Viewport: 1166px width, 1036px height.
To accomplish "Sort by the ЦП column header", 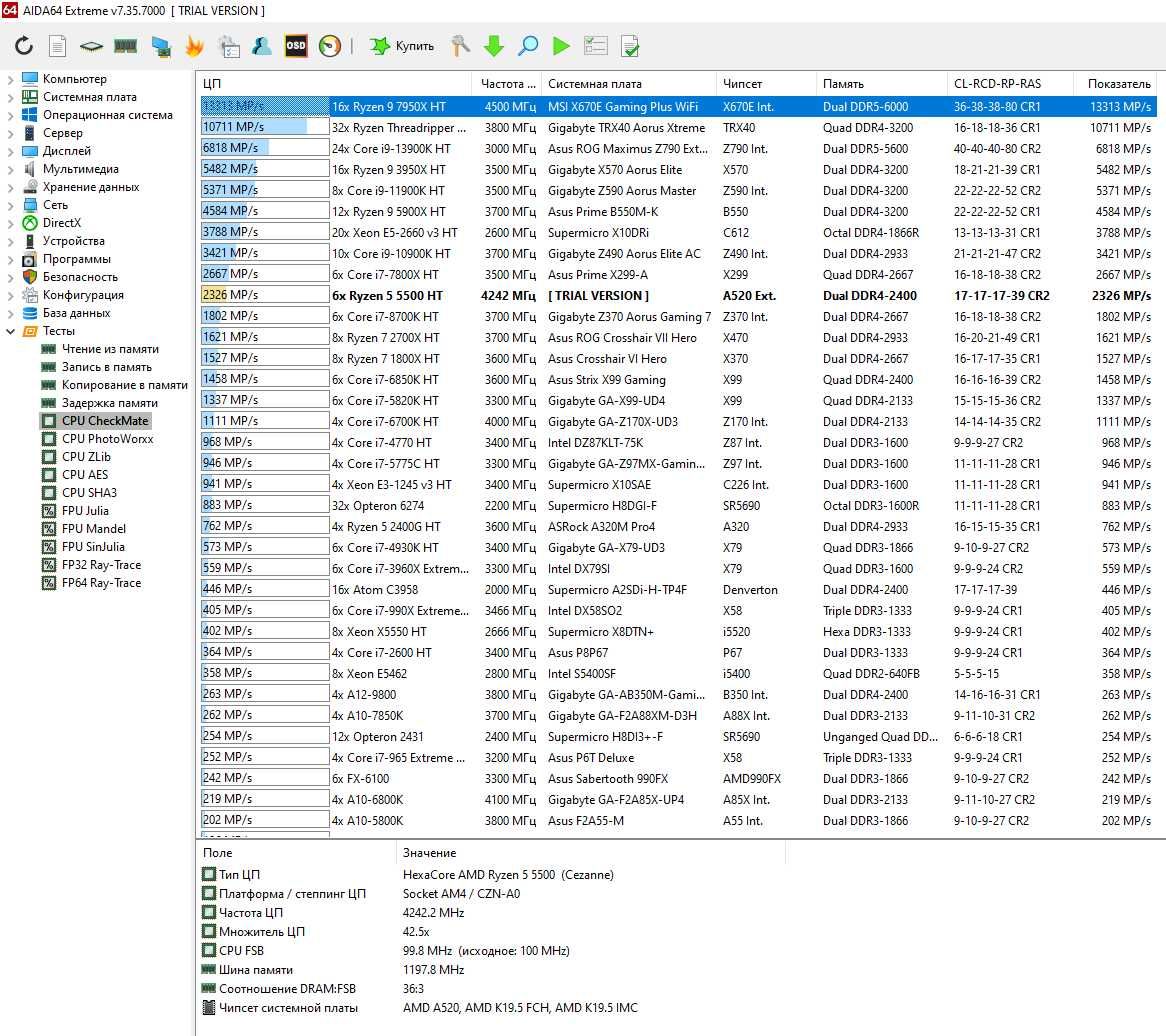I will [x=334, y=83].
